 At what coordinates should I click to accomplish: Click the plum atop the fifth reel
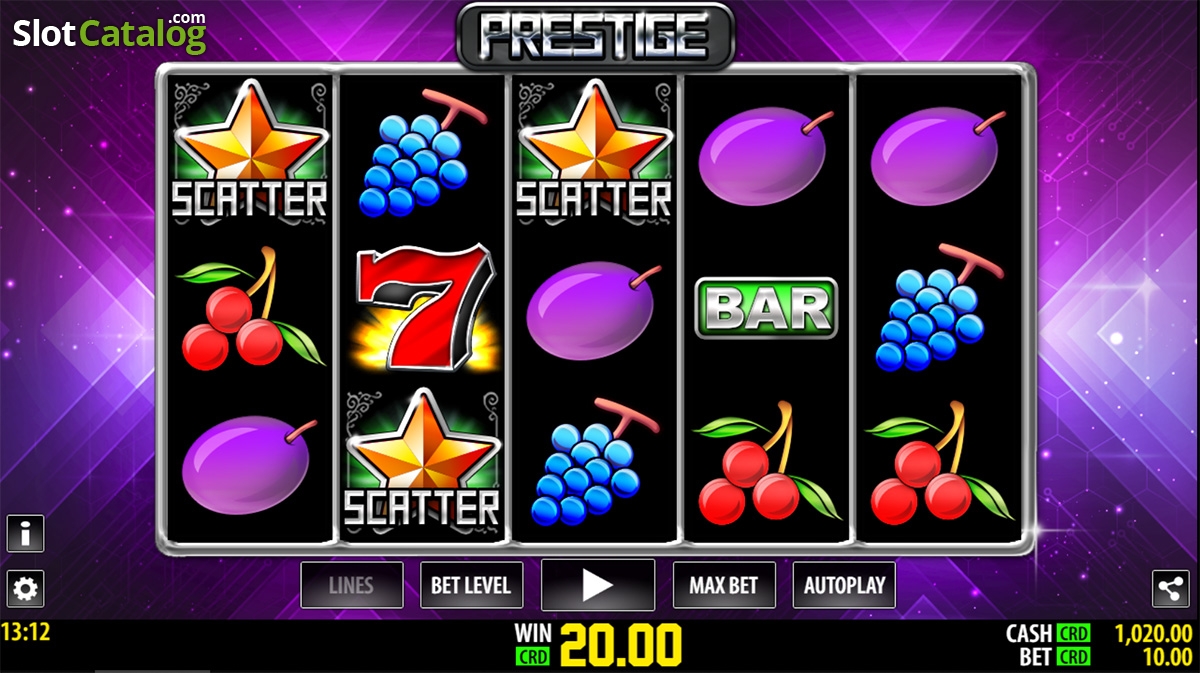(937, 155)
